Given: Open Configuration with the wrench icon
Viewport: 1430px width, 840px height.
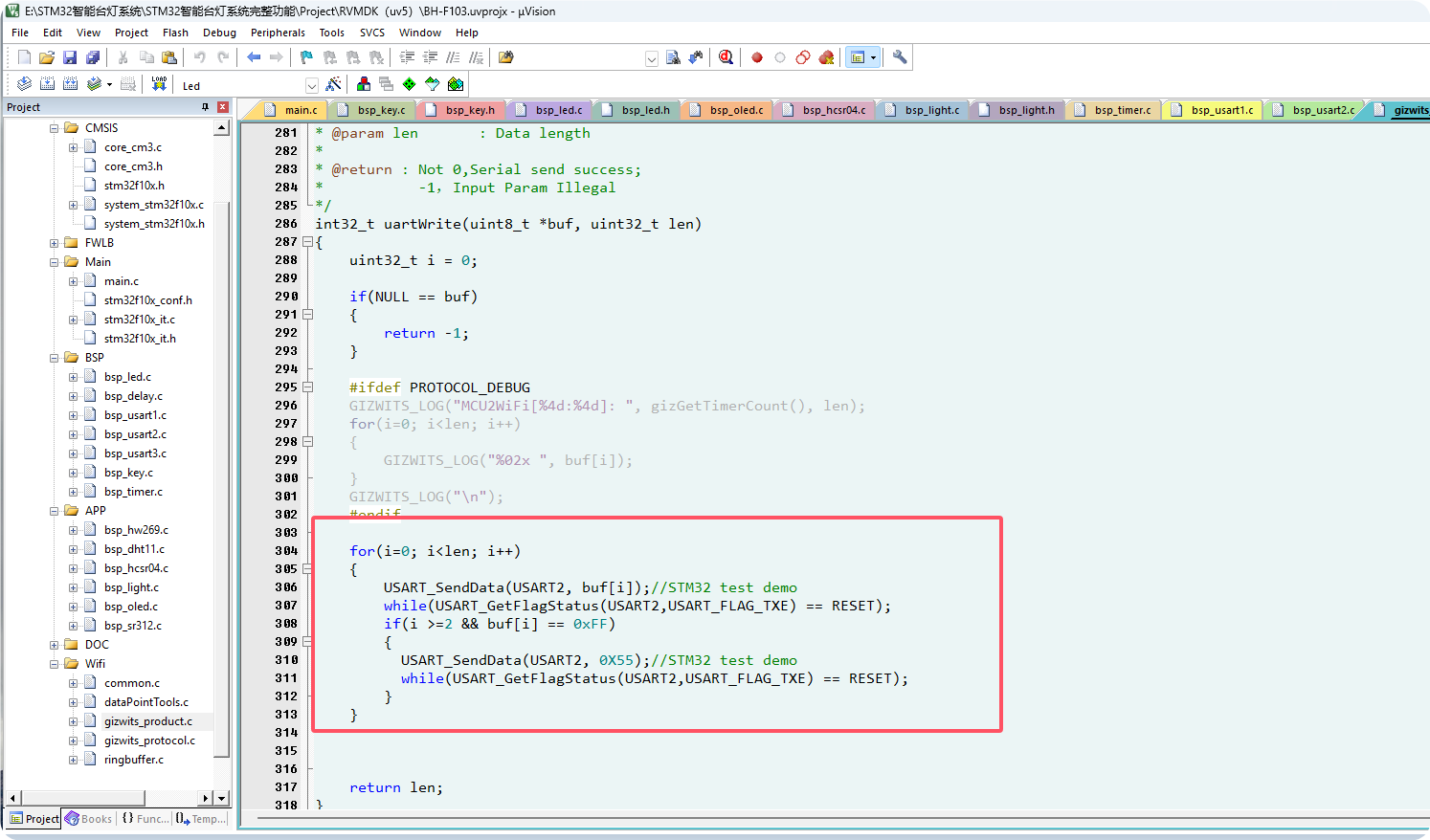Looking at the screenshot, I should 900,57.
